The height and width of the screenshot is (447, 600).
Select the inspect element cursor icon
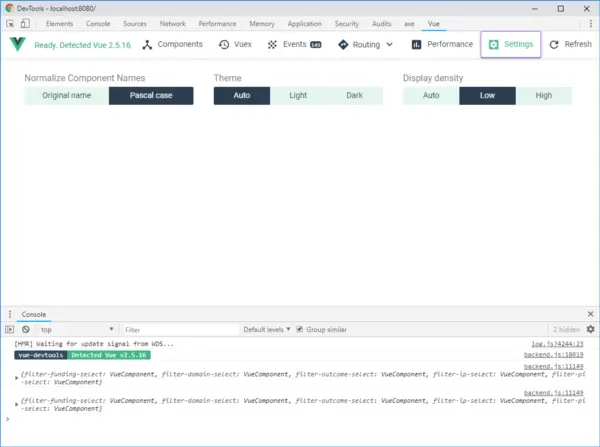[x=10, y=24]
